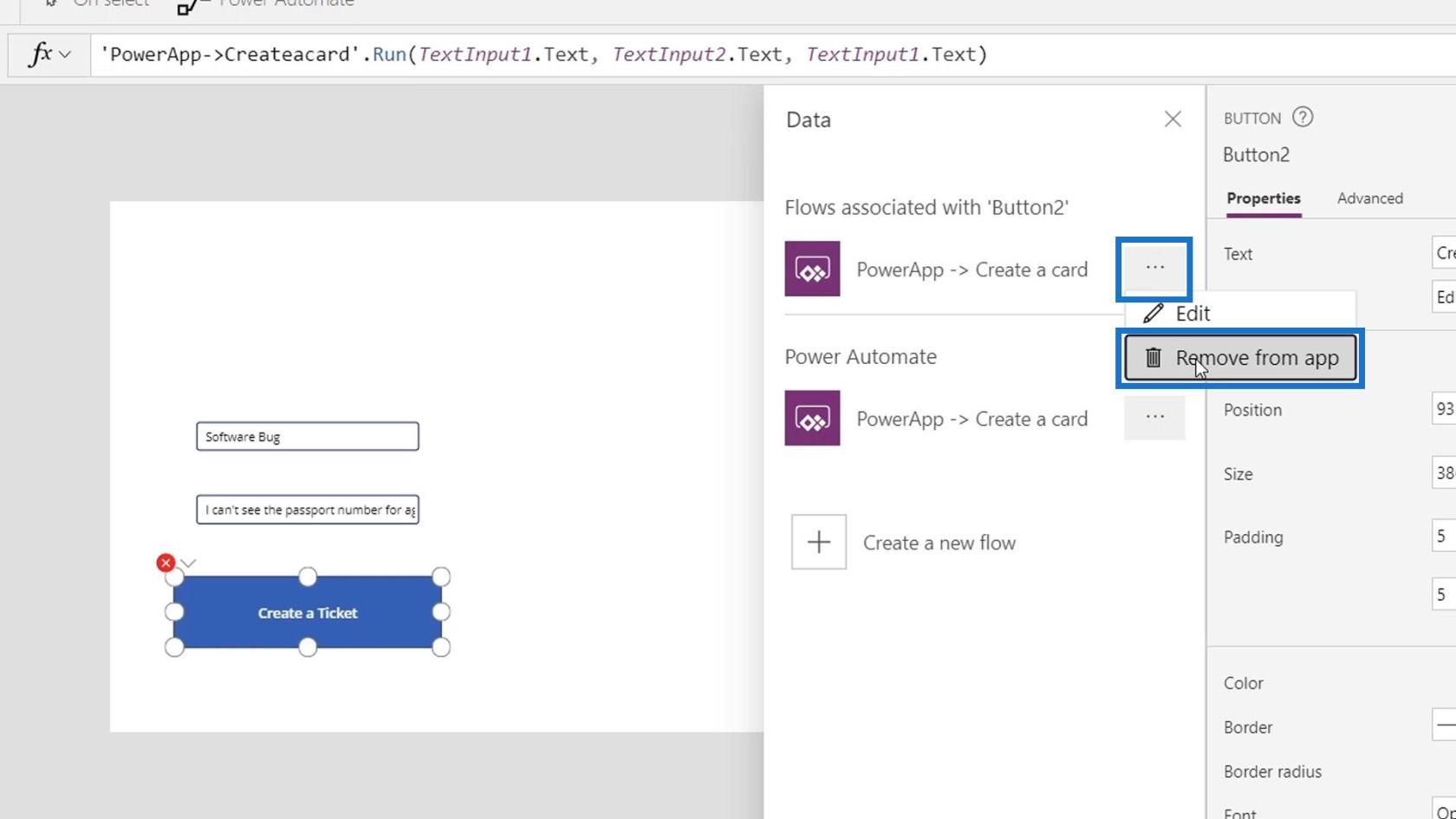Click the Software Bug text input

coord(308,436)
